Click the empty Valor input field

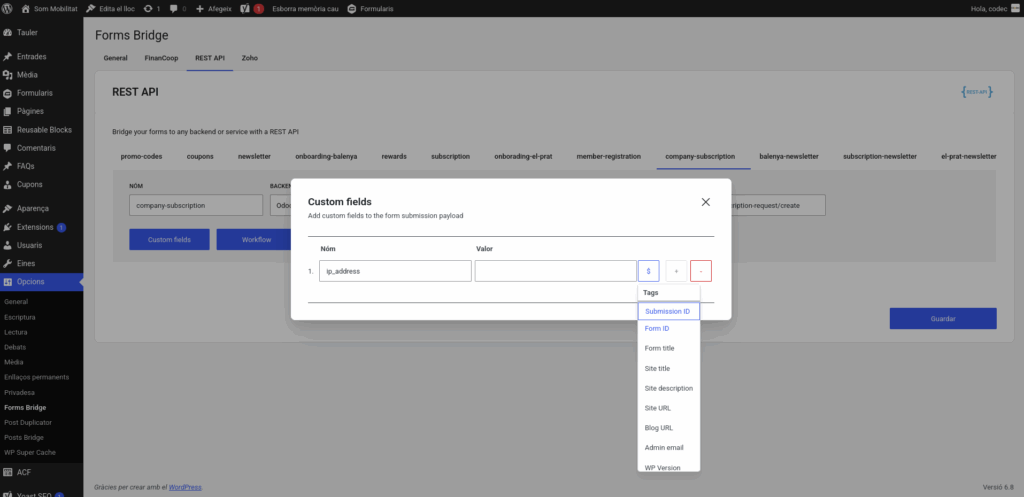(556, 271)
